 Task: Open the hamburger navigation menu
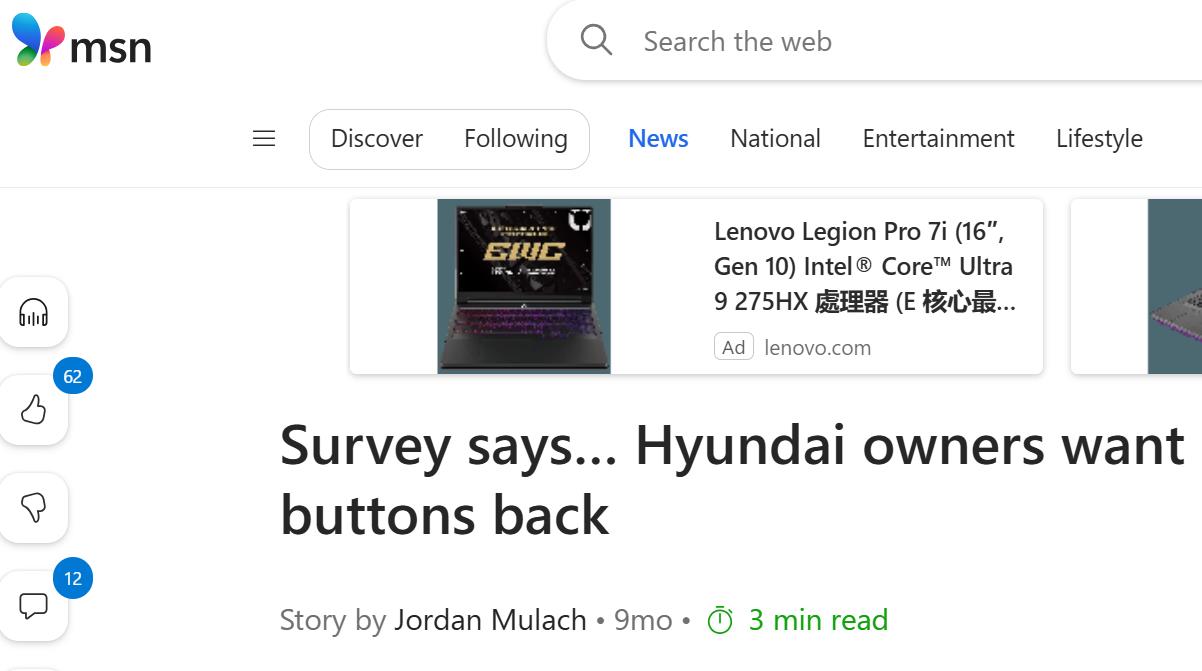(x=264, y=138)
